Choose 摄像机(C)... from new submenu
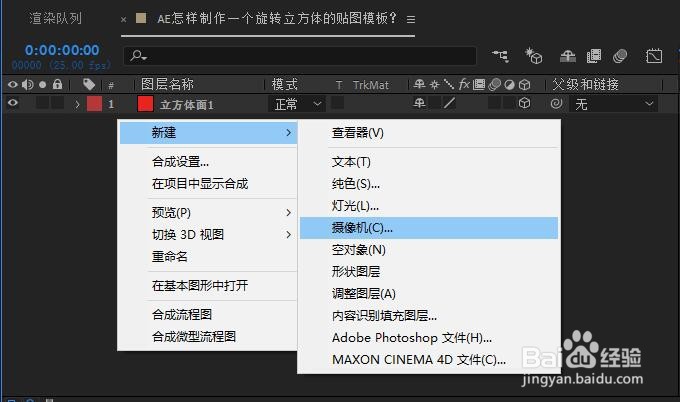The height and width of the screenshot is (402, 680). click(x=429, y=228)
